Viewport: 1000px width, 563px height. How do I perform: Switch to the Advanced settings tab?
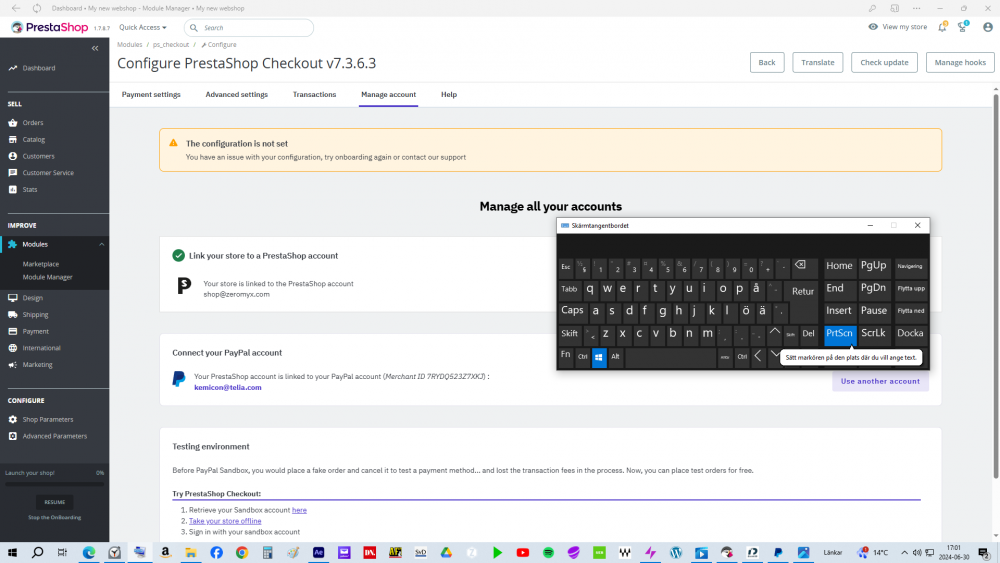[x=237, y=94]
